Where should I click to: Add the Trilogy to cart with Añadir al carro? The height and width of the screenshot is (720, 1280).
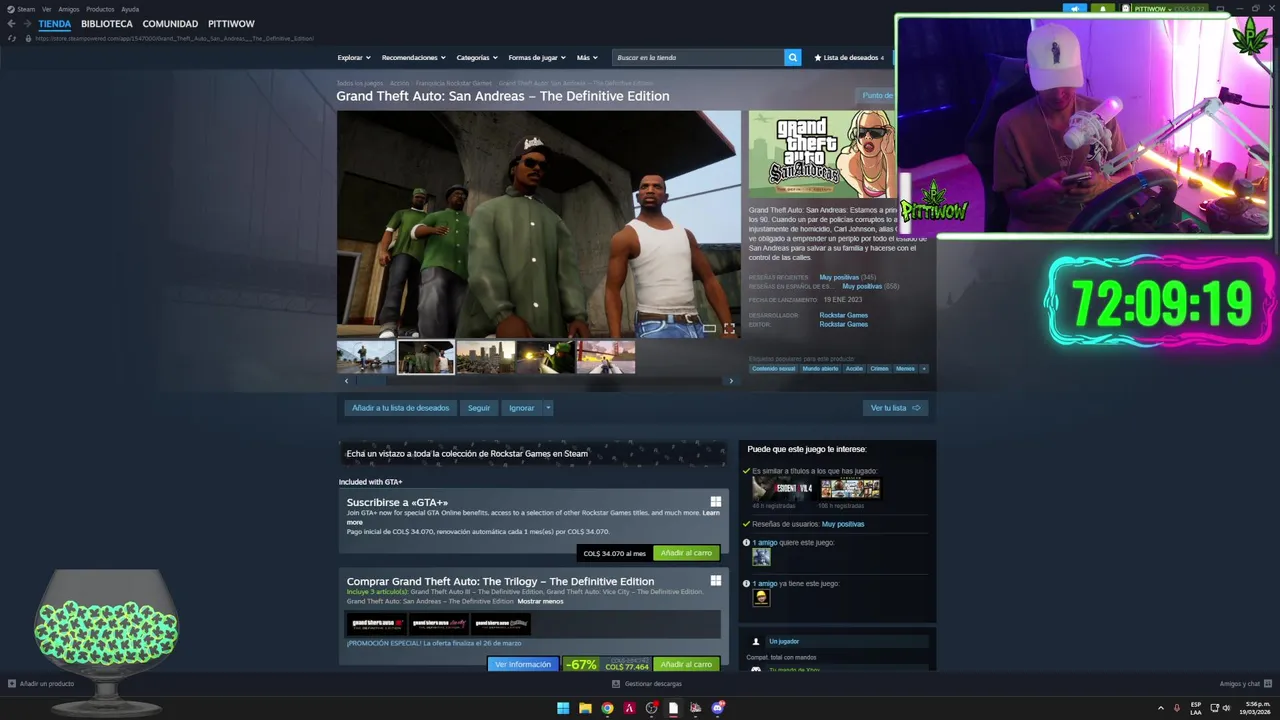(x=686, y=664)
